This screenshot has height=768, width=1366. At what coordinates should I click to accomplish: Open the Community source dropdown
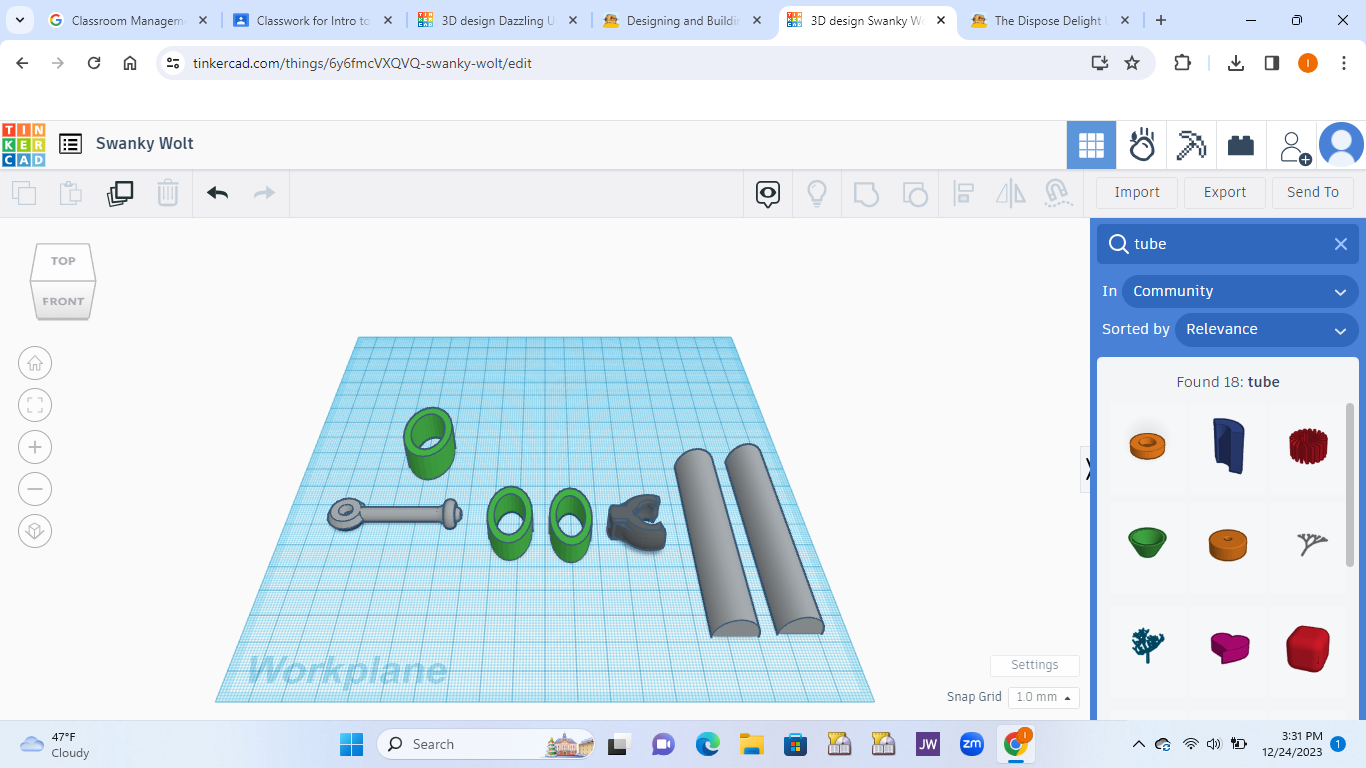(x=1240, y=291)
